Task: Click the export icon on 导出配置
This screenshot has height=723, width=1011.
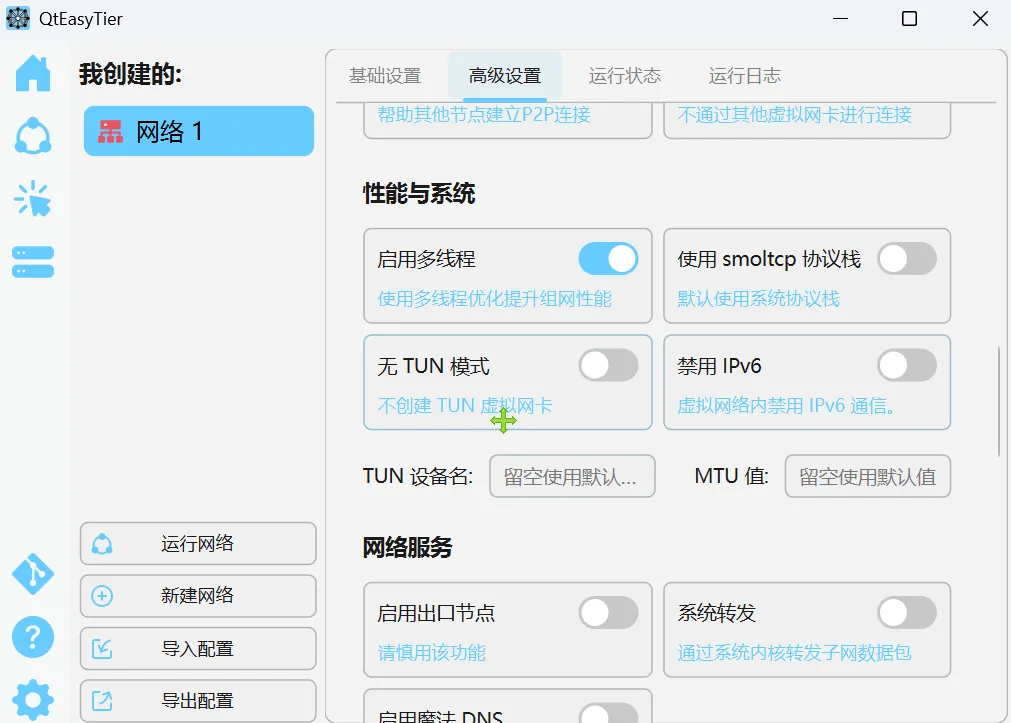Action: pyautogui.click(x=102, y=701)
